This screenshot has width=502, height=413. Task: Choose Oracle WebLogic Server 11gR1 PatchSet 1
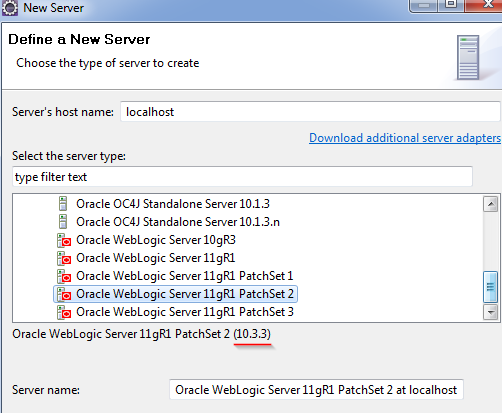click(x=185, y=276)
